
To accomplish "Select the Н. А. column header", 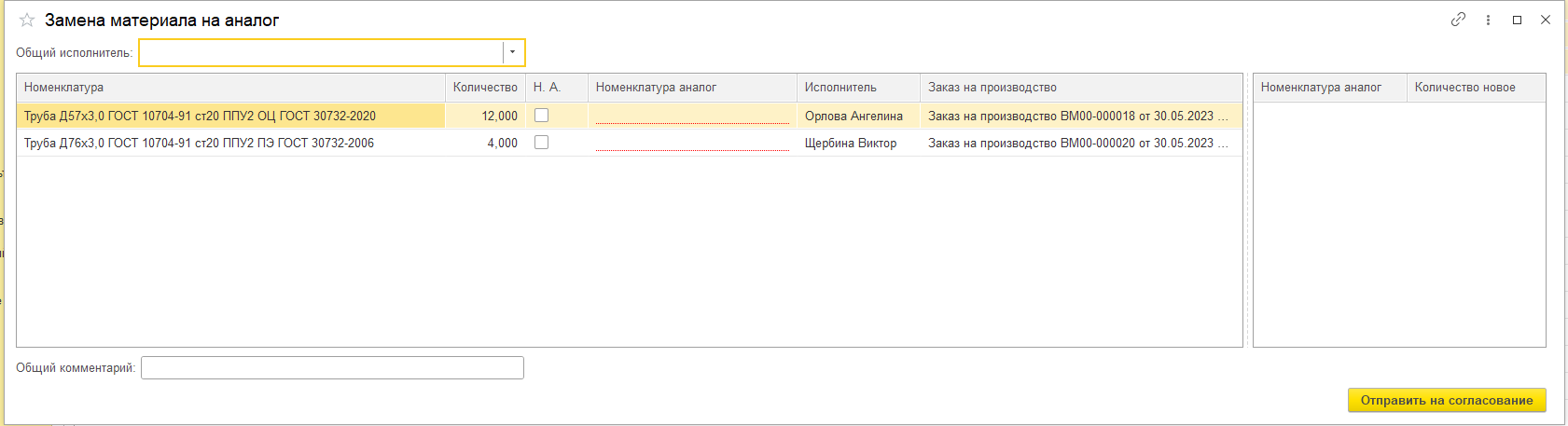I will [x=557, y=88].
